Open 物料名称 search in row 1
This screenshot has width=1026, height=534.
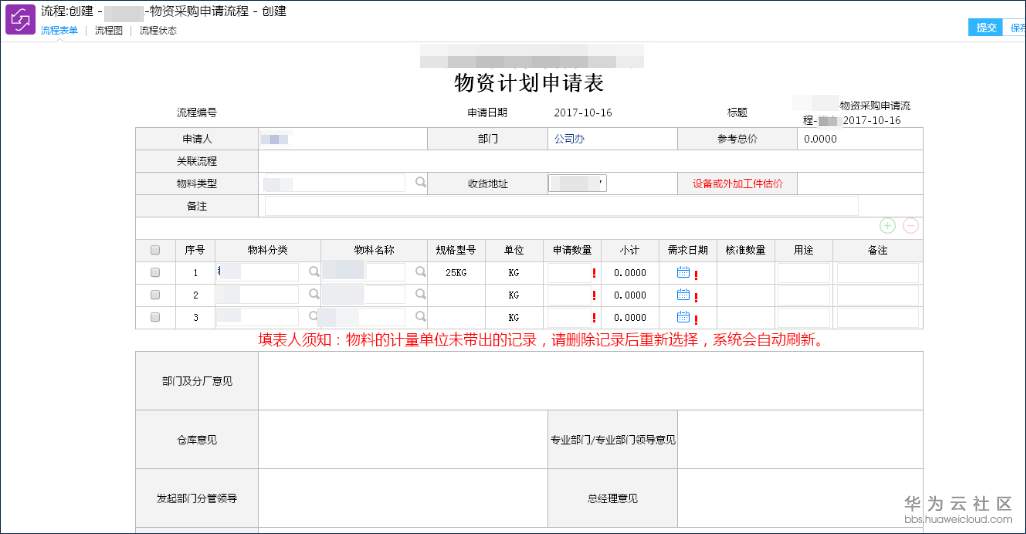(421, 272)
